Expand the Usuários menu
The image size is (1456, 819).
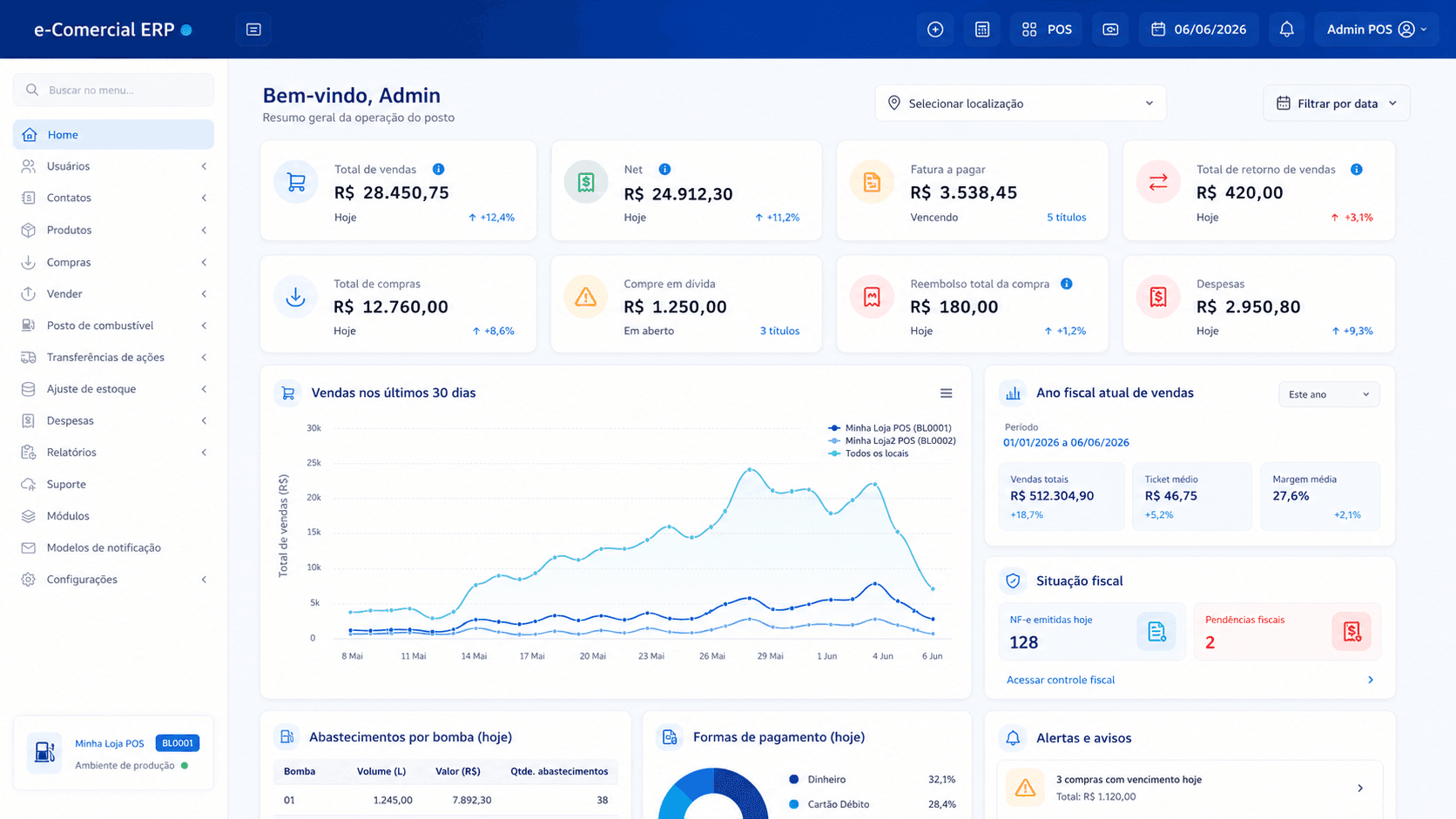coord(113,166)
